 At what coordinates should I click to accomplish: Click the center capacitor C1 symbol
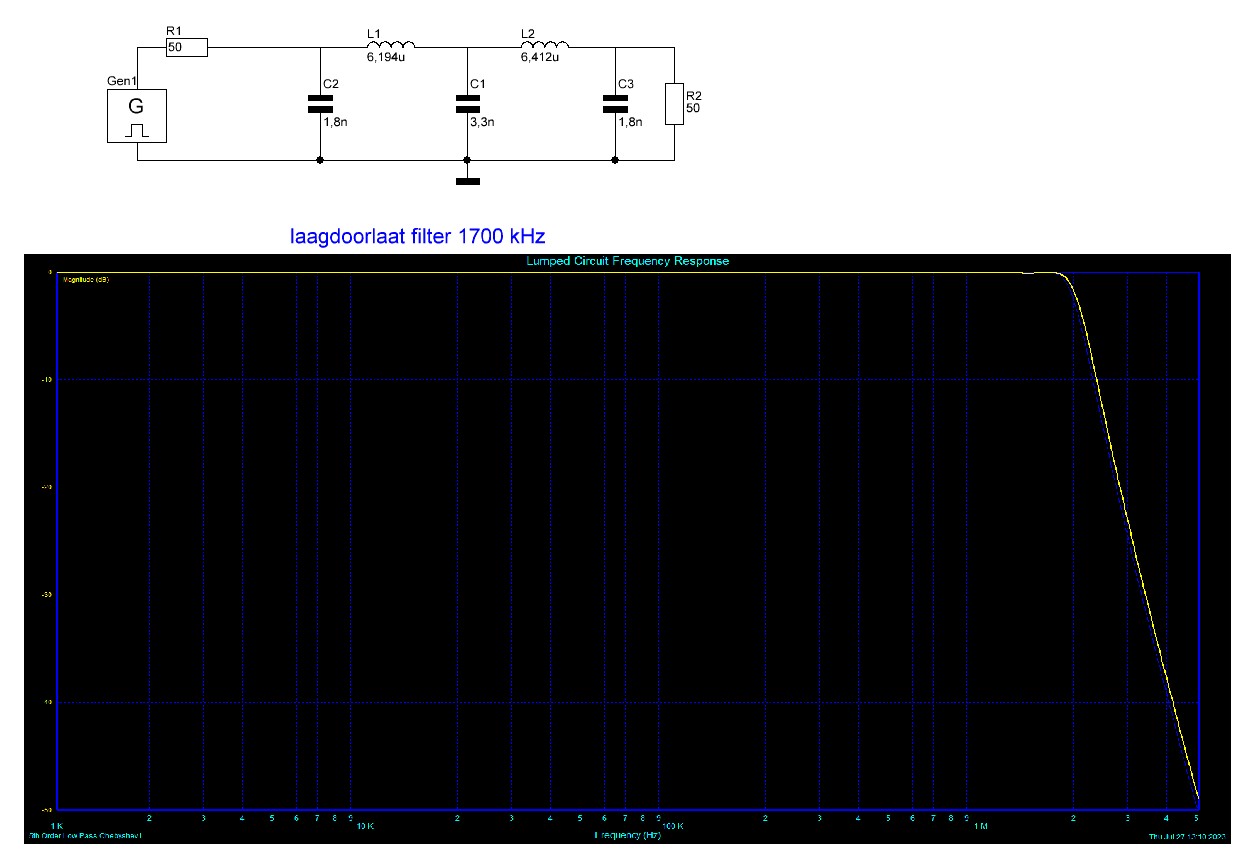[x=467, y=103]
